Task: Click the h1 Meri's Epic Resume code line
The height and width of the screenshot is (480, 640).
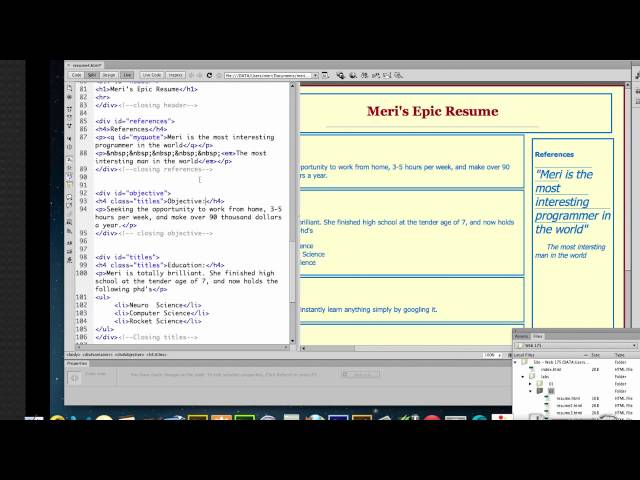Action: click(147, 89)
